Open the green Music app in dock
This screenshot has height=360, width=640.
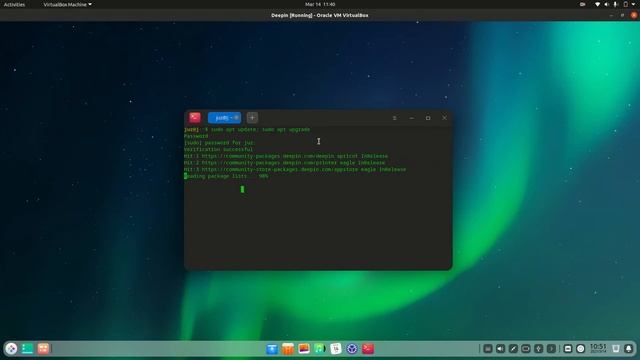point(320,349)
